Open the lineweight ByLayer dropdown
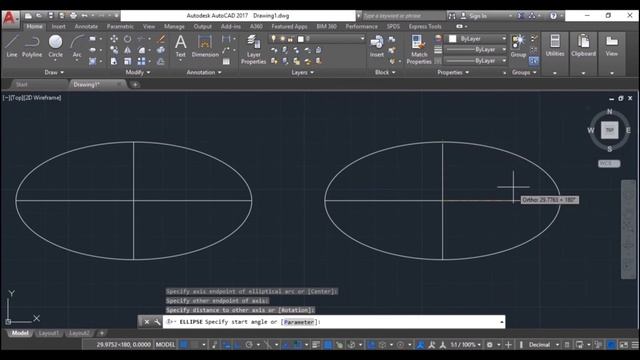 pos(504,50)
